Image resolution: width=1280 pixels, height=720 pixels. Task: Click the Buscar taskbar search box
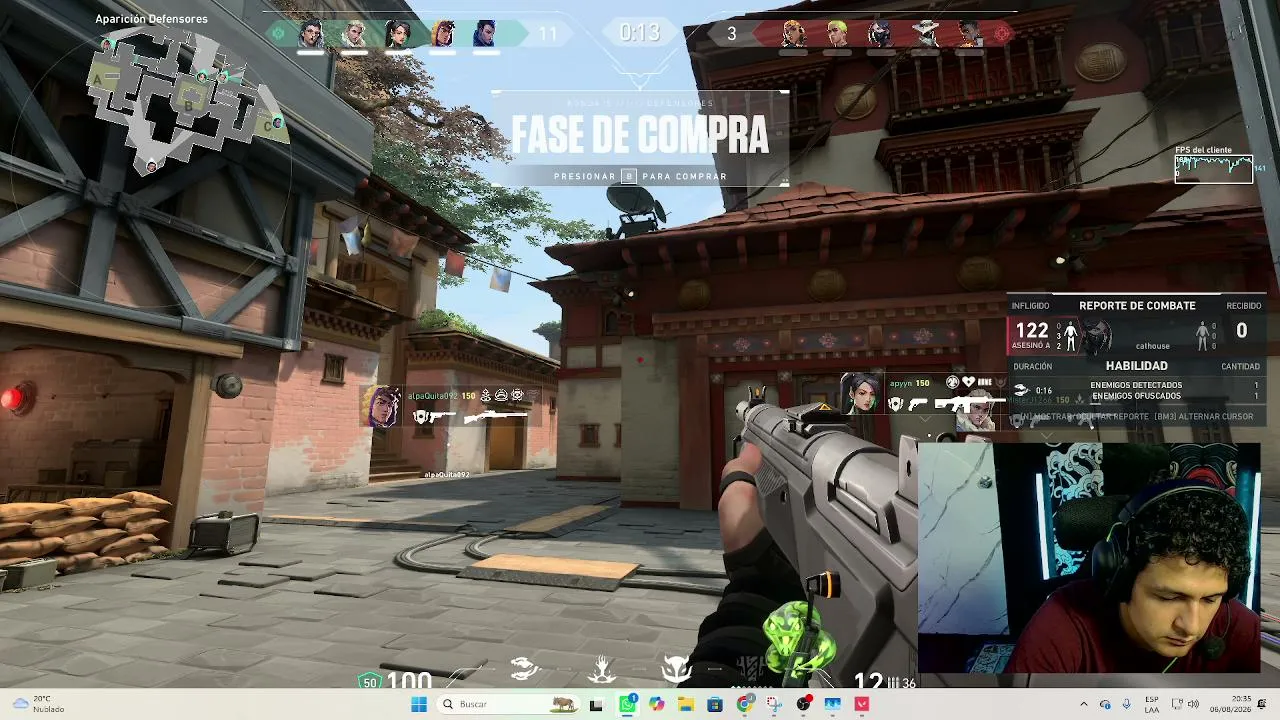click(508, 704)
